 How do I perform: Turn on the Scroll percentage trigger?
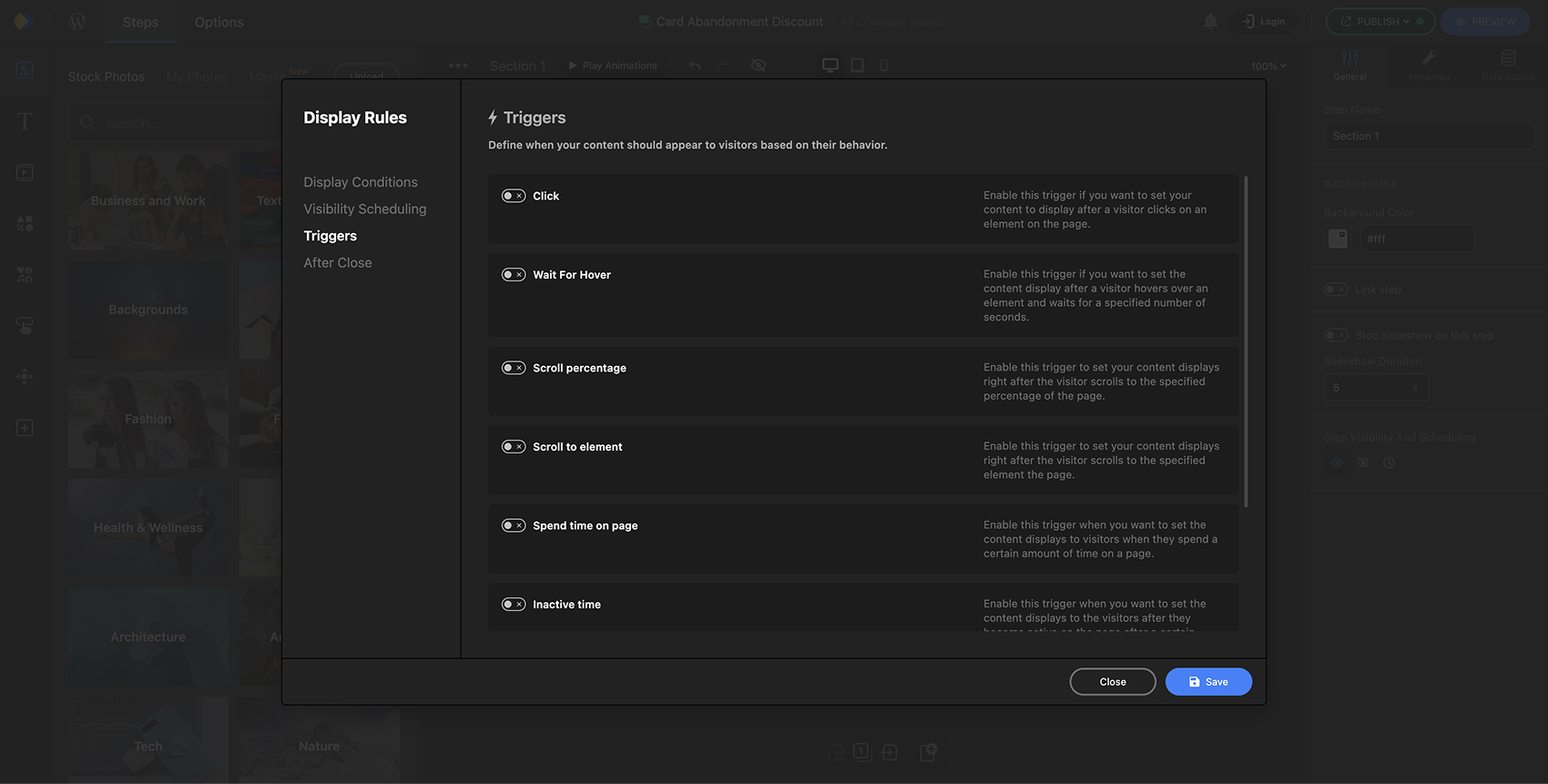[514, 368]
